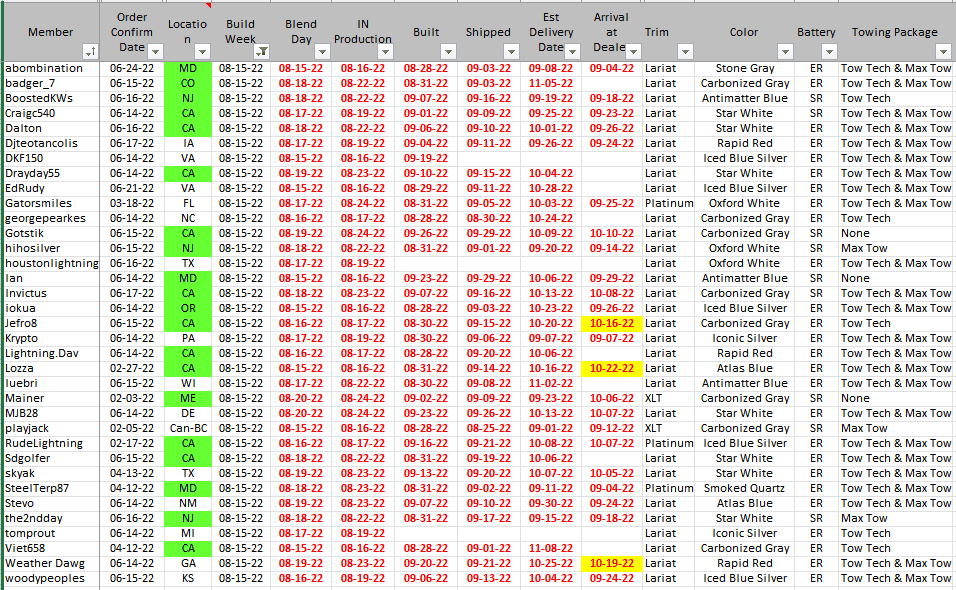Open the IN Production filter dropdown
The image size is (956, 590).
(384, 51)
